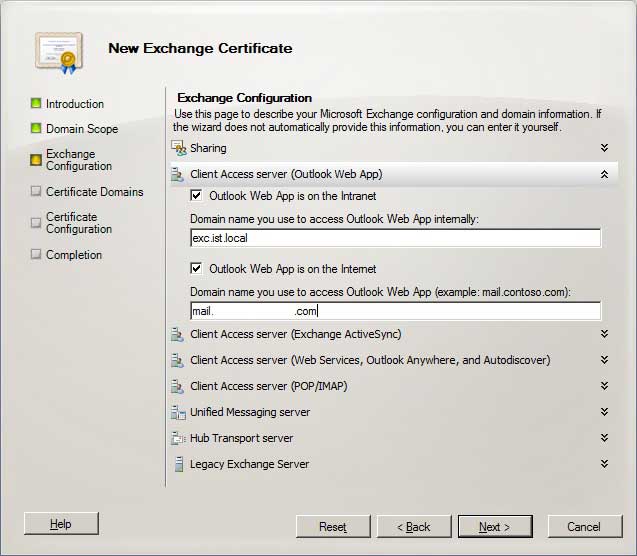
Task: Uncheck Outlook Web App is on the Internet
Action: click(x=197, y=269)
